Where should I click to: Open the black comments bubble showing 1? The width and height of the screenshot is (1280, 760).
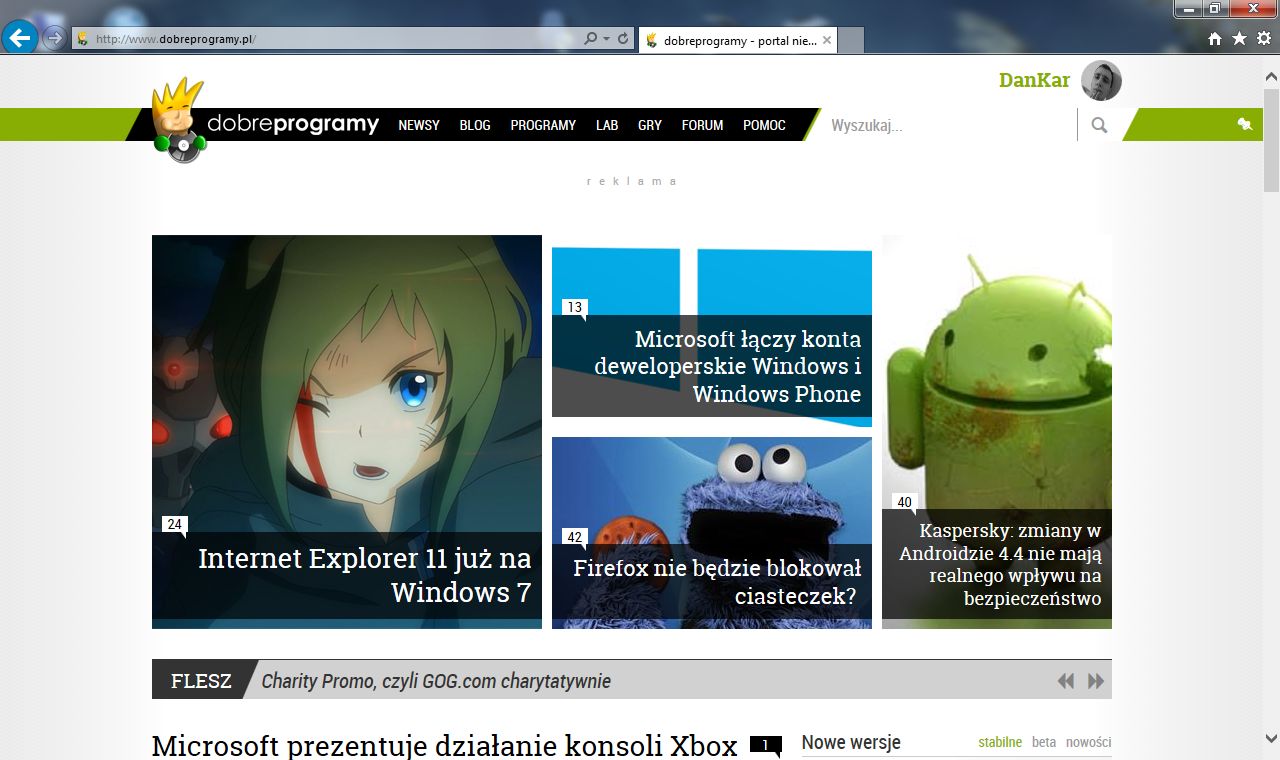(x=766, y=746)
